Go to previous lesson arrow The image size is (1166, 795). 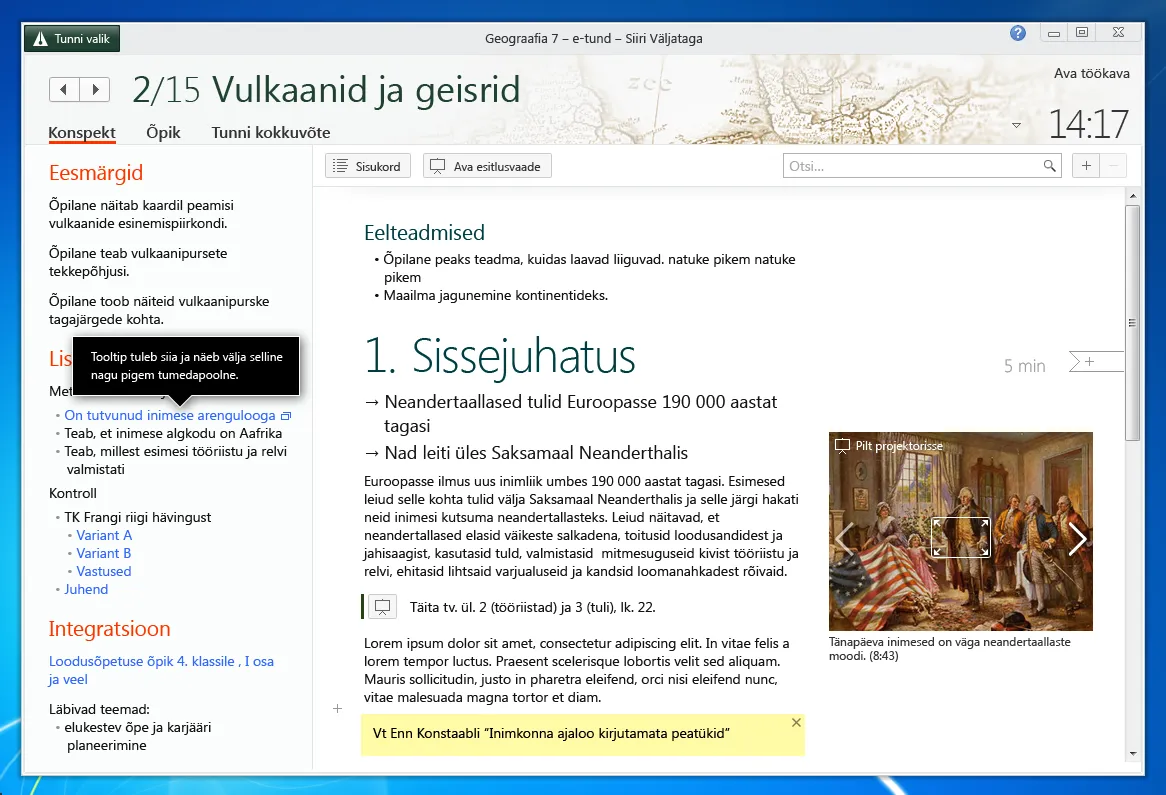(x=64, y=90)
